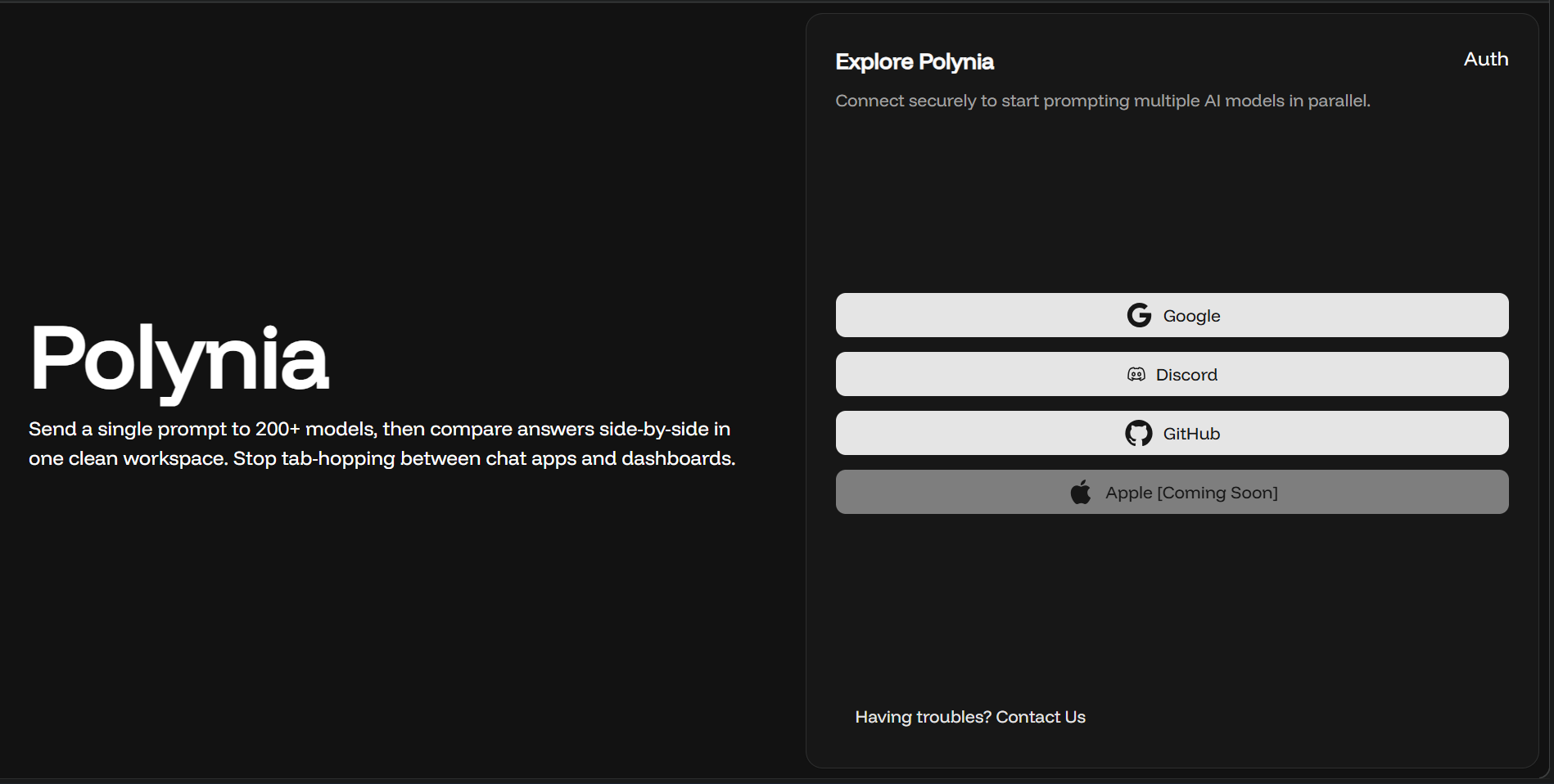Sign in with Discord

click(x=1172, y=374)
